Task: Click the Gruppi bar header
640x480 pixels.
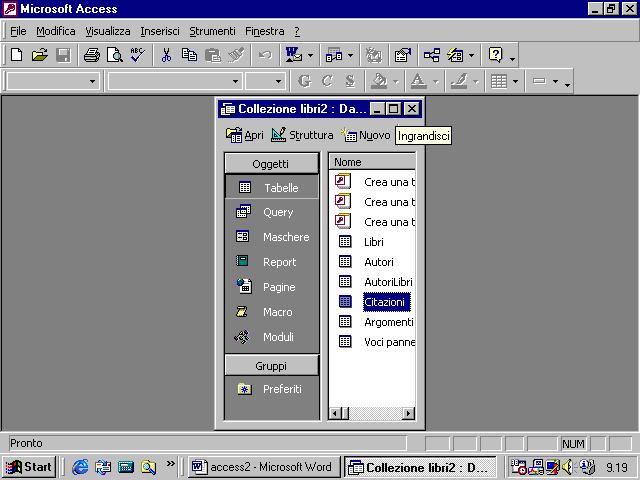Action: (x=271, y=366)
